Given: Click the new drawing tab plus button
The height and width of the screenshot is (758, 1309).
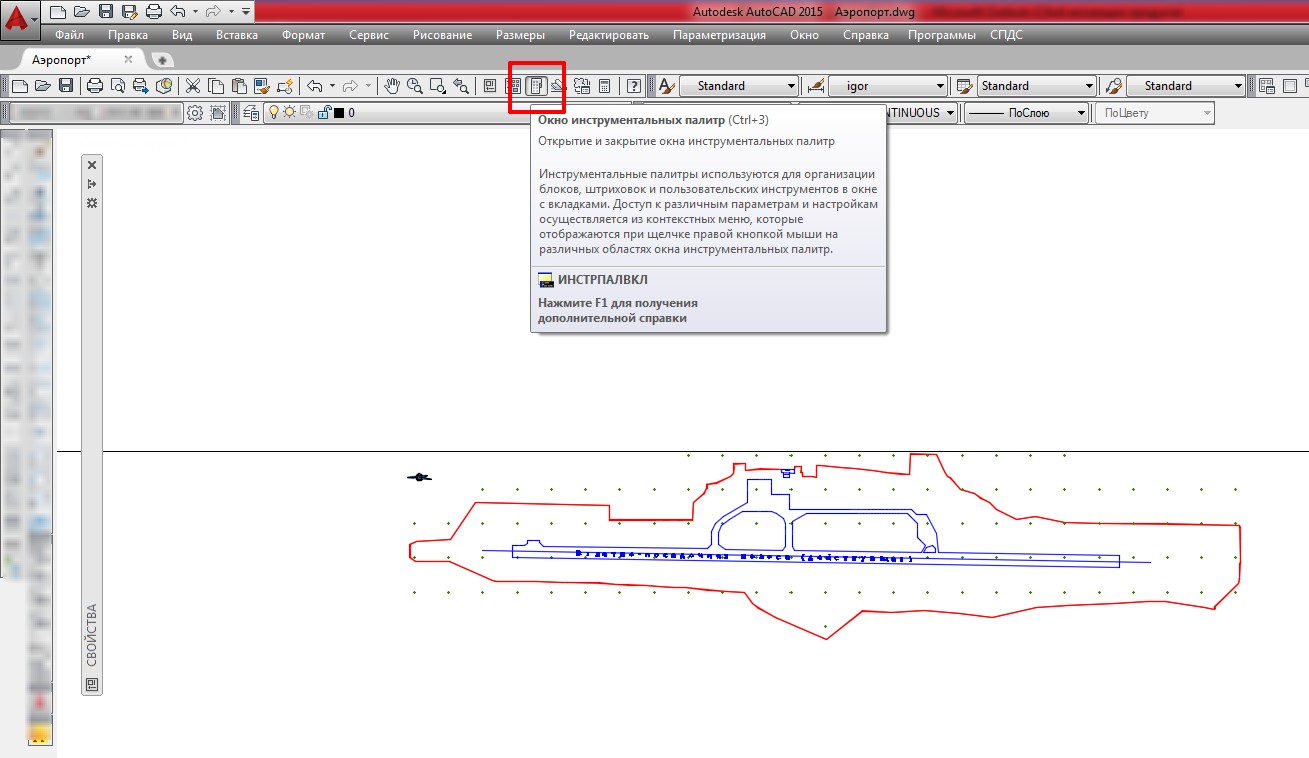Looking at the screenshot, I should [x=161, y=60].
